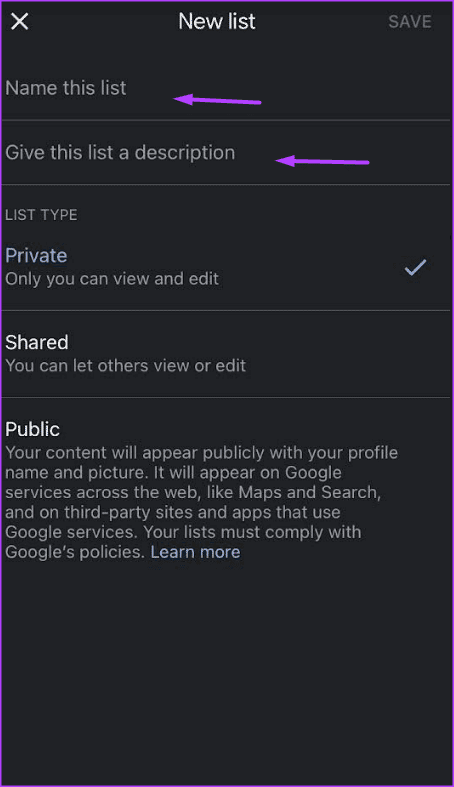454x787 pixels.
Task: Tap the SAVE button
Action: pyautogui.click(x=409, y=22)
